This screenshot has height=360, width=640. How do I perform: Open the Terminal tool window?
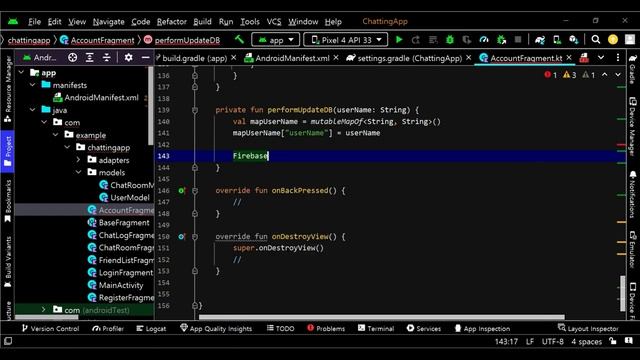(x=376, y=329)
